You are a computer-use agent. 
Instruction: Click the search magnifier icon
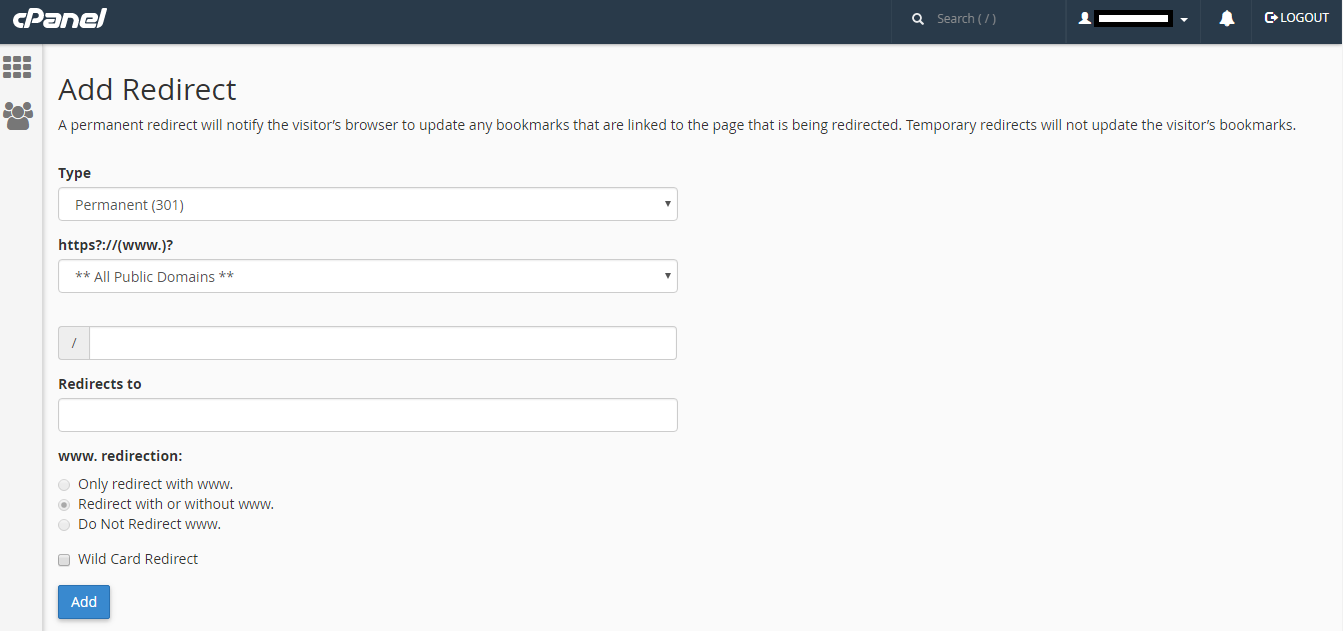[x=918, y=19]
